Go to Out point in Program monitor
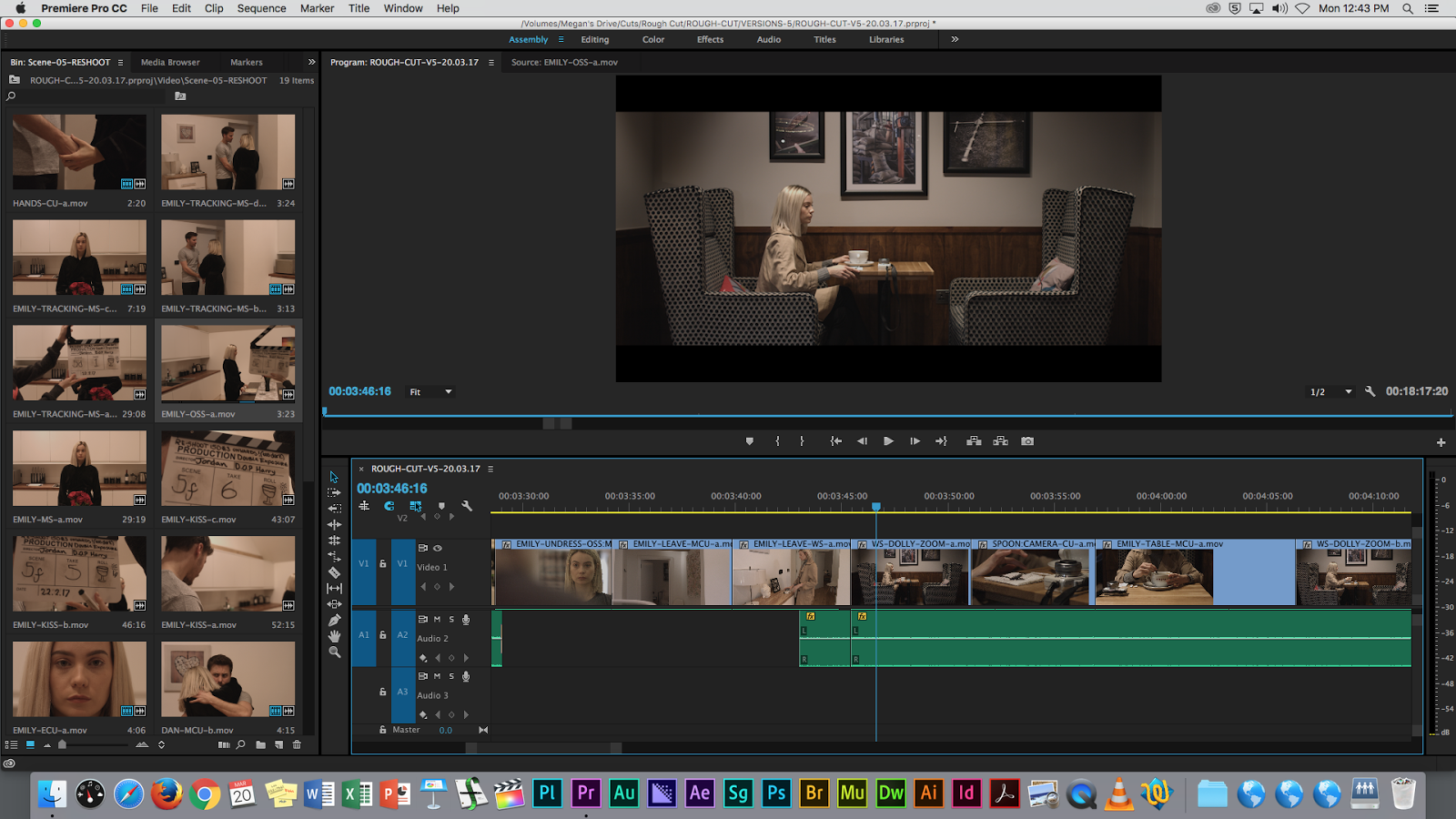 [941, 441]
